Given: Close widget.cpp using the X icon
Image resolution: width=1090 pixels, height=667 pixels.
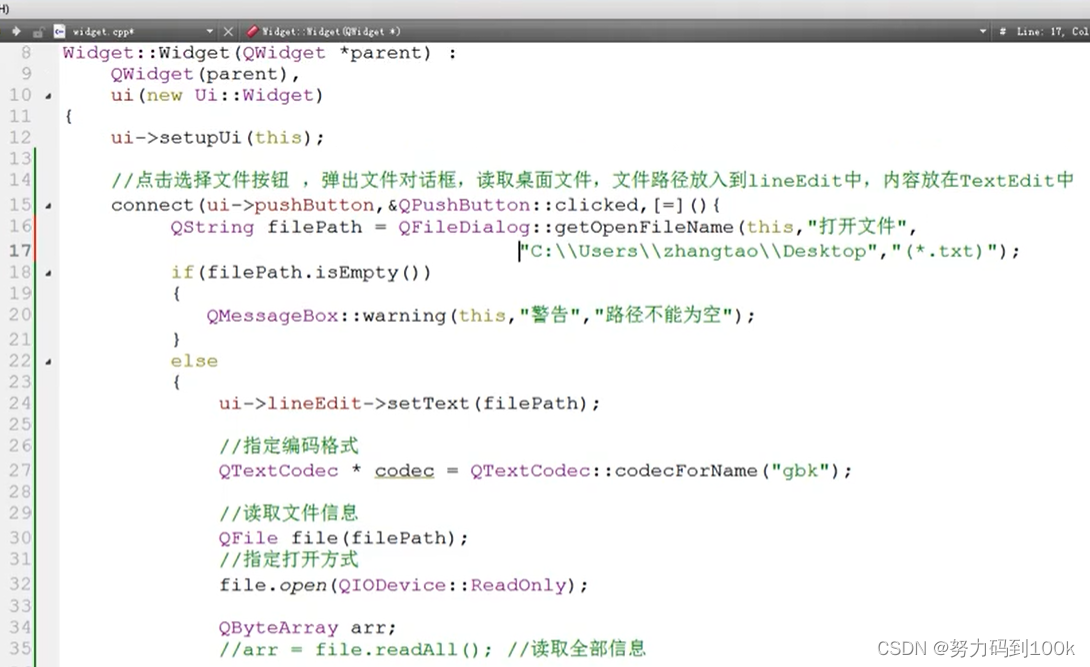Looking at the screenshot, I should pyautogui.click(x=228, y=31).
